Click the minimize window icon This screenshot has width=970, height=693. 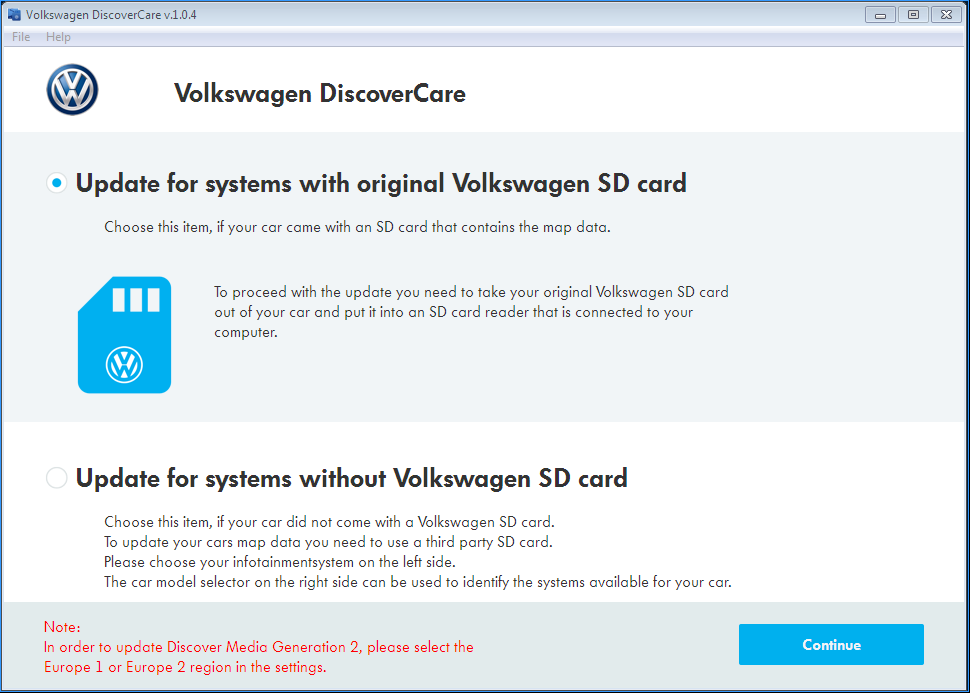(880, 14)
